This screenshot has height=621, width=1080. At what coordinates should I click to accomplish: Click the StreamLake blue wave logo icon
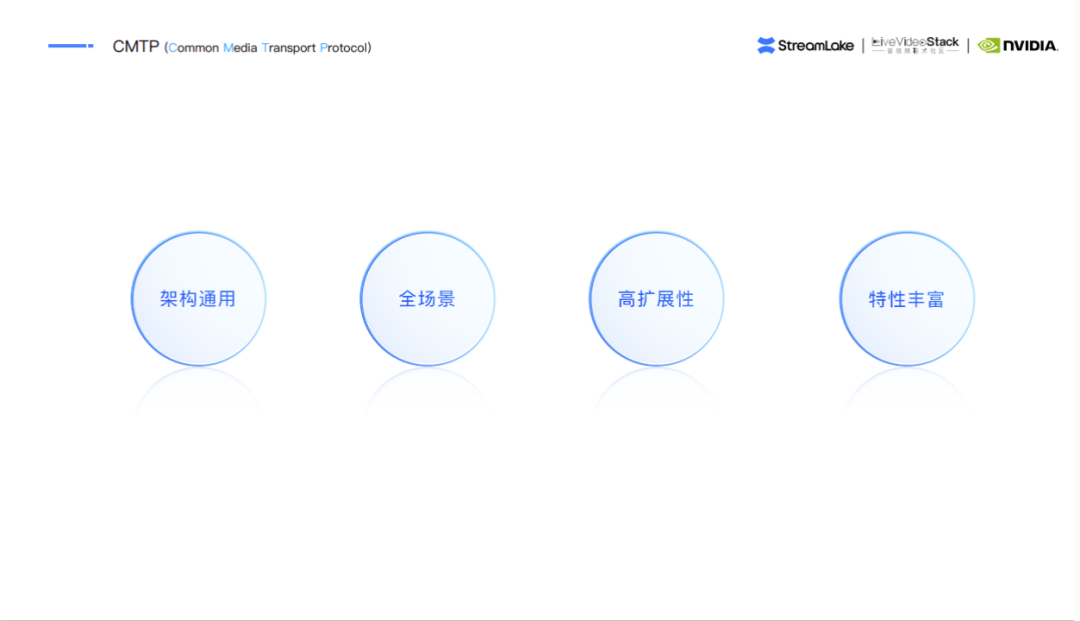click(766, 45)
